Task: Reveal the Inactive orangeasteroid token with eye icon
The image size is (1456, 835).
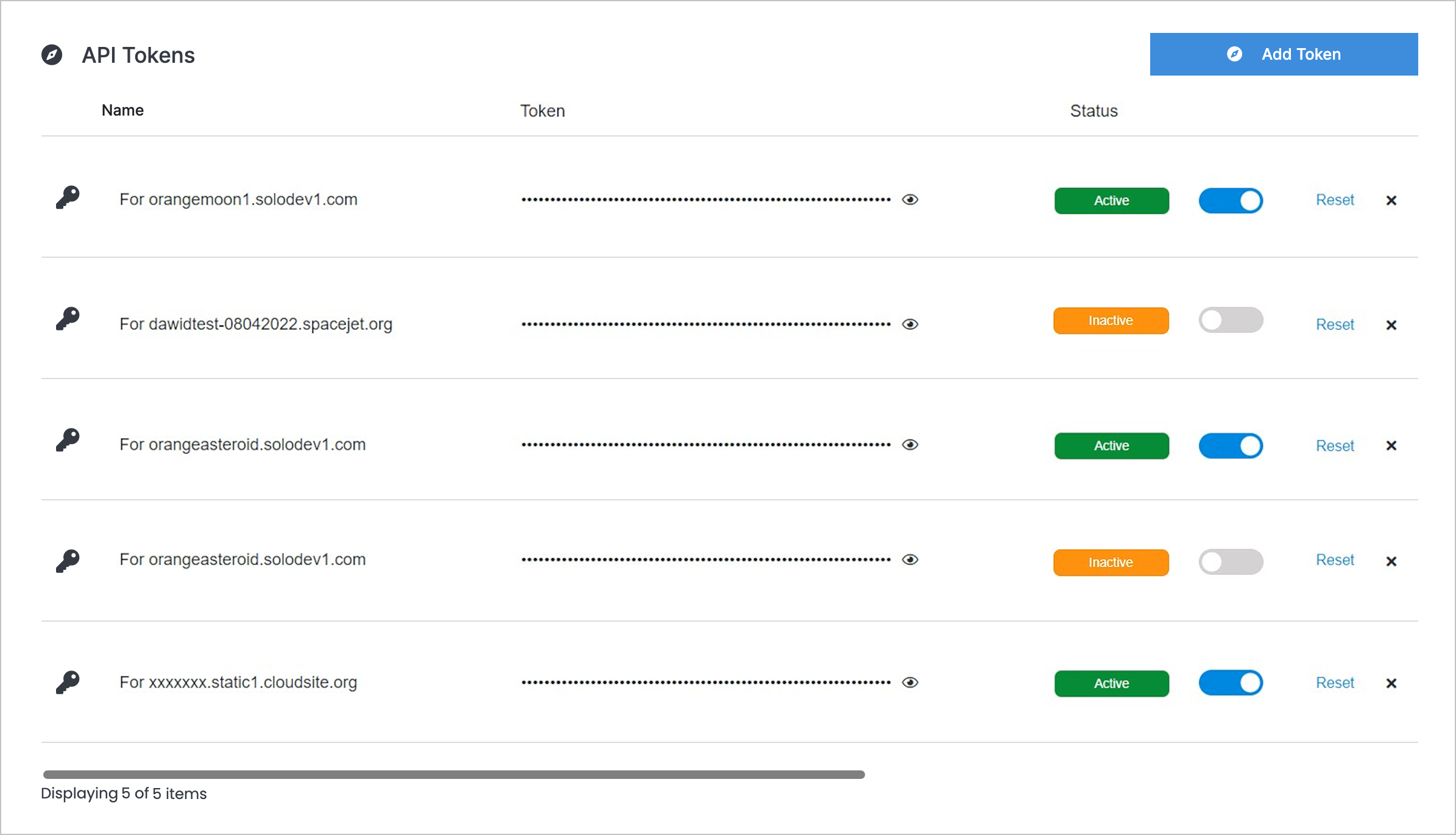Action: [x=910, y=560]
